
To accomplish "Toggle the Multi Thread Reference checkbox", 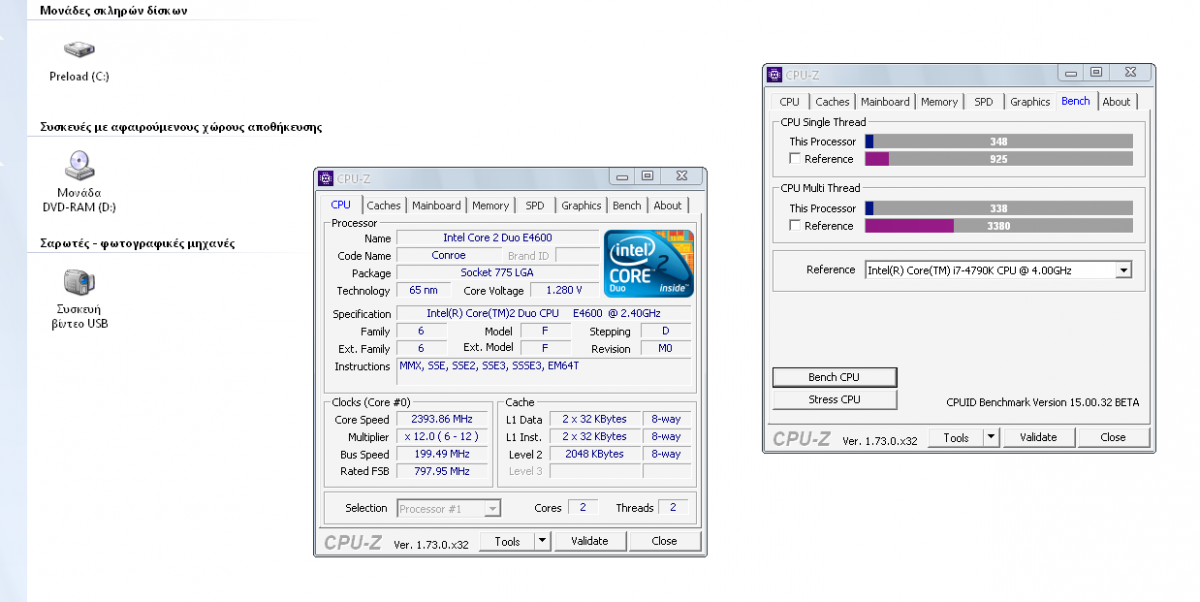I will (x=795, y=226).
